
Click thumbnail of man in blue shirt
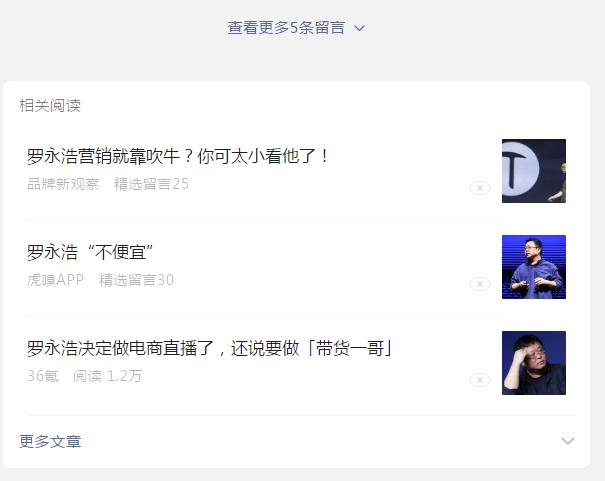534,267
